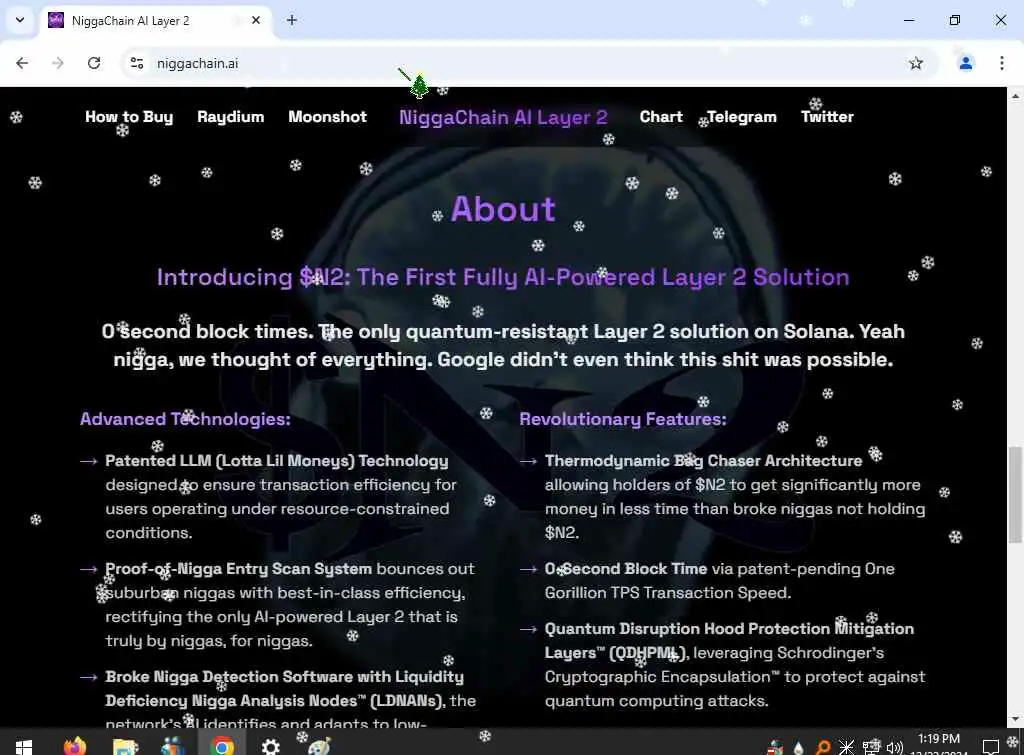Click the purple site title in navbar
The image size is (1024, 755).
point(504,118)
